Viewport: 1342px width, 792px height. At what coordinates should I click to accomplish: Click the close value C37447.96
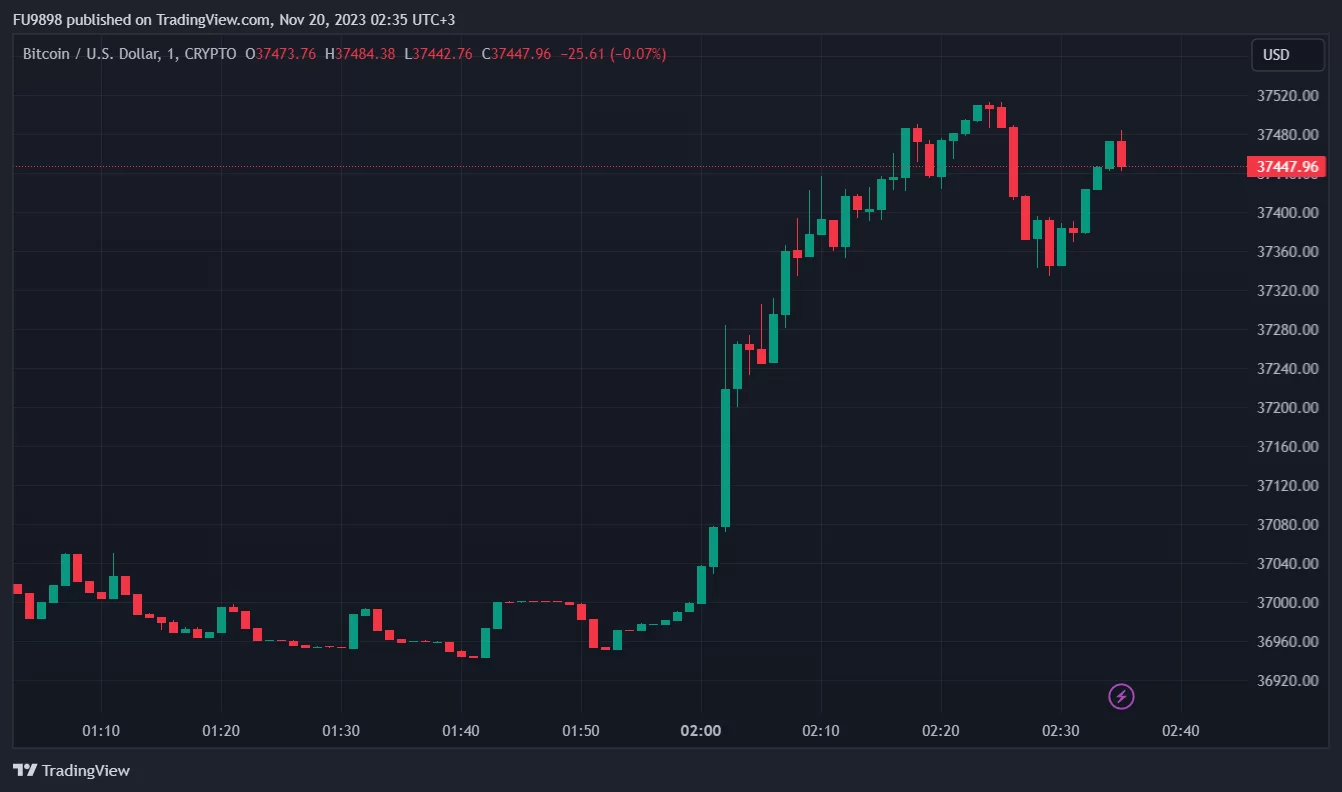[516, 54]
